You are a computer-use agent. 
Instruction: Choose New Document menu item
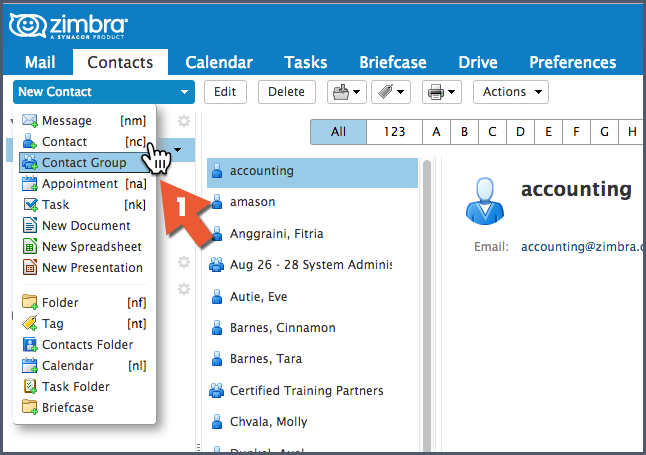pyautogui.click(x=84, y=225)
